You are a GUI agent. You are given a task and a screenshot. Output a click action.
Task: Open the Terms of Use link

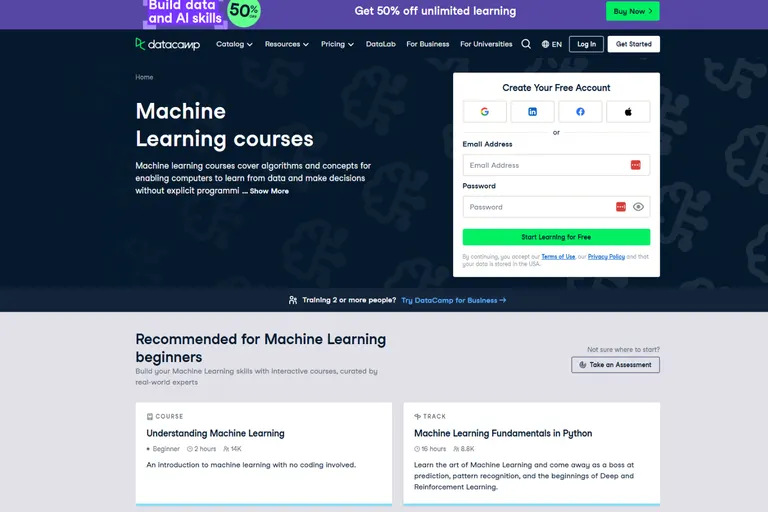[558, 257]
